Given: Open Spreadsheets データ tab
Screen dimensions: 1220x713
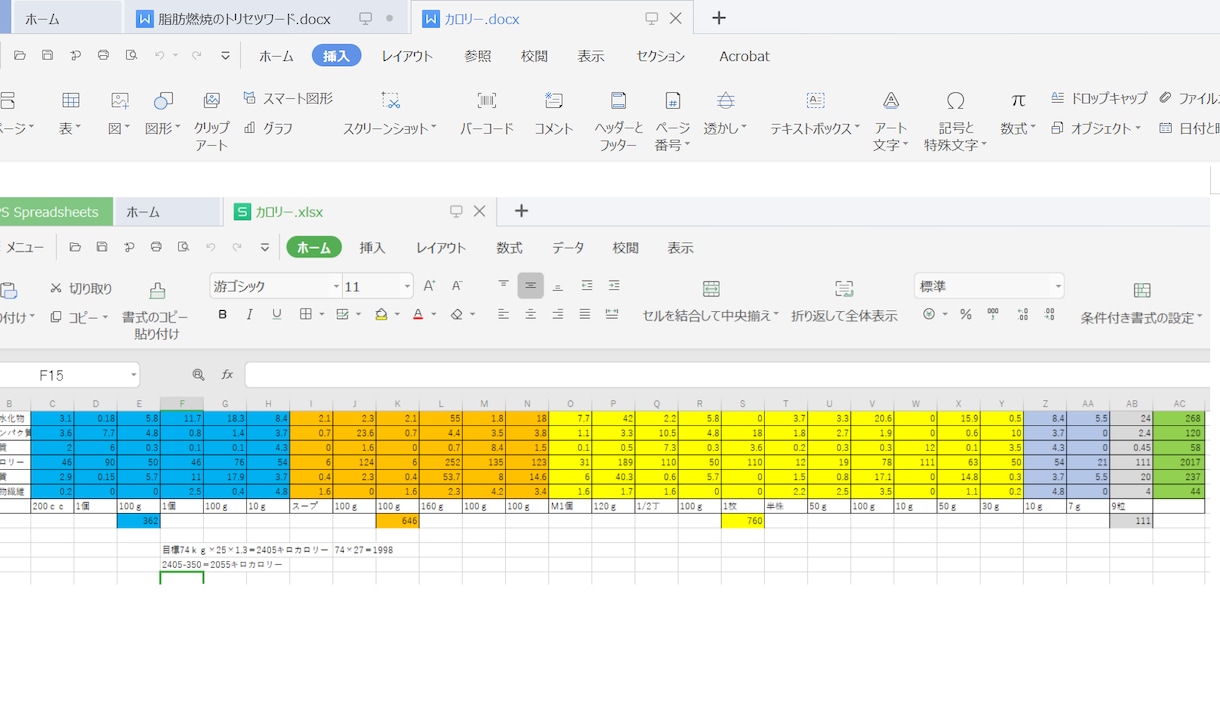Looking at the screenshot, I should pos(568,247).
